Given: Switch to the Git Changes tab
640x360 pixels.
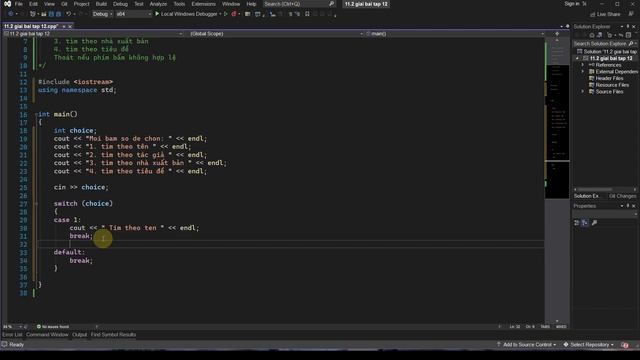Looking at the screenshot, I should pos(622,196).
